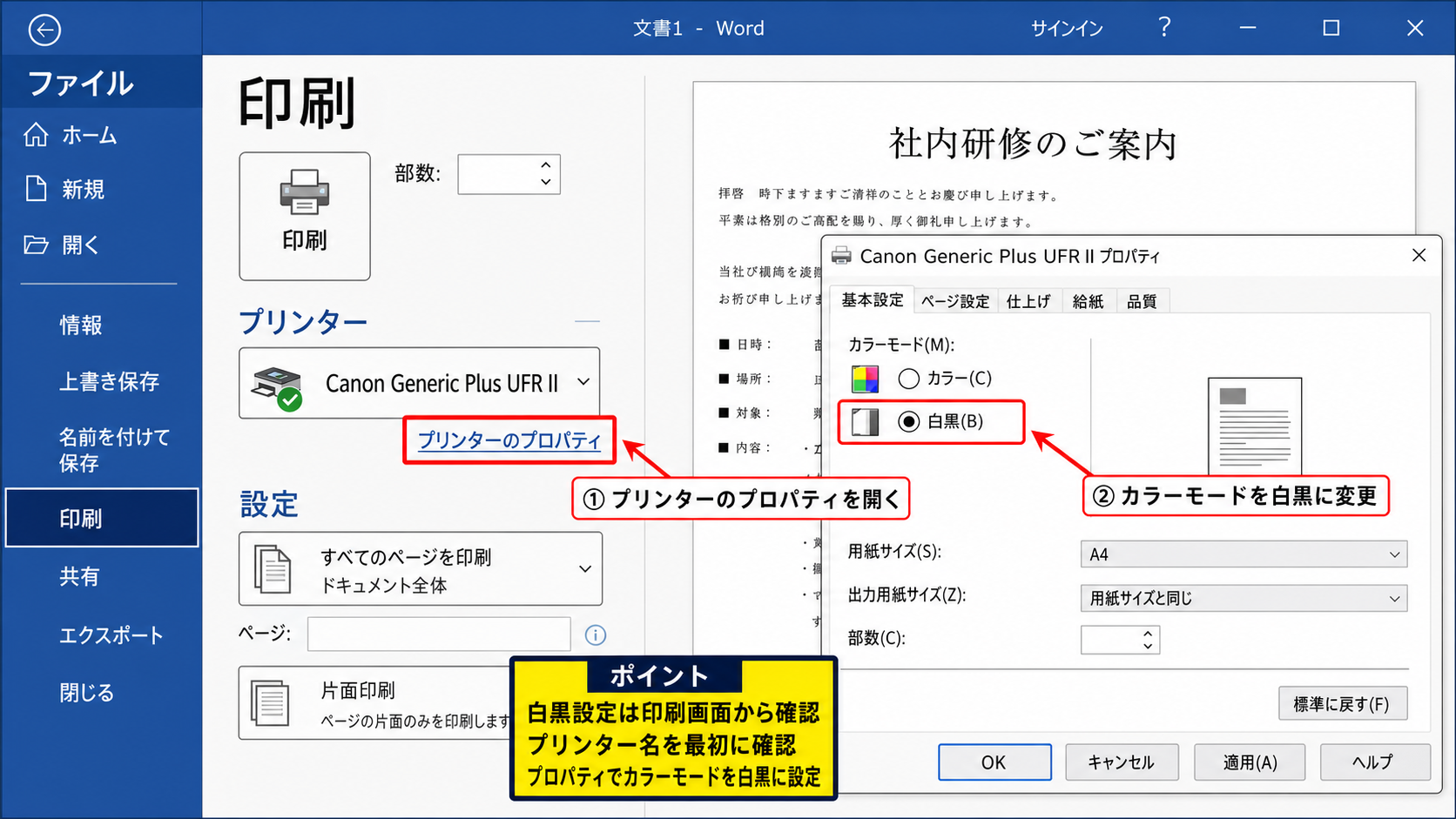Viewport: 1456px width, 819px height.
Task: Open the 共有 sidebar item
Action: [x=79, y=576]
